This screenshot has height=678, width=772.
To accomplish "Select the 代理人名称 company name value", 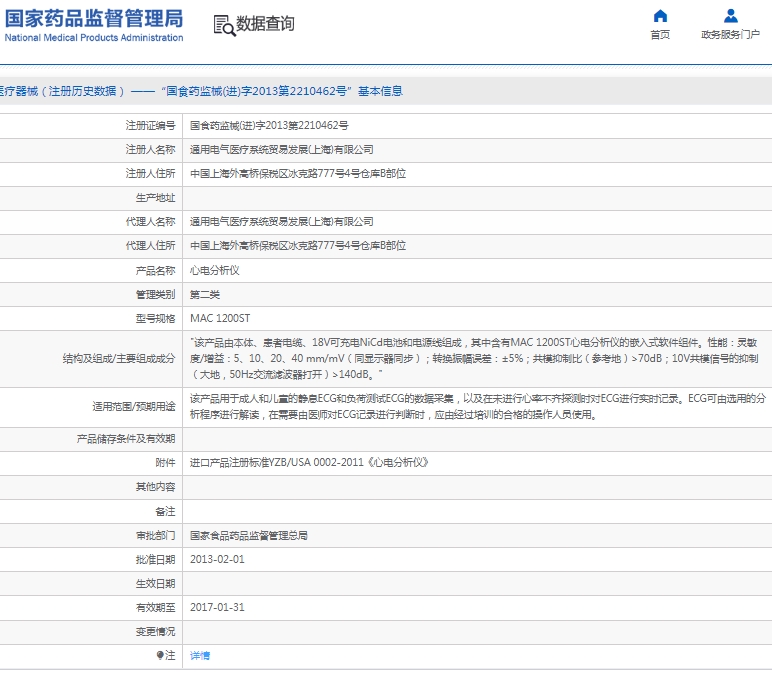I will pos(282,222).
